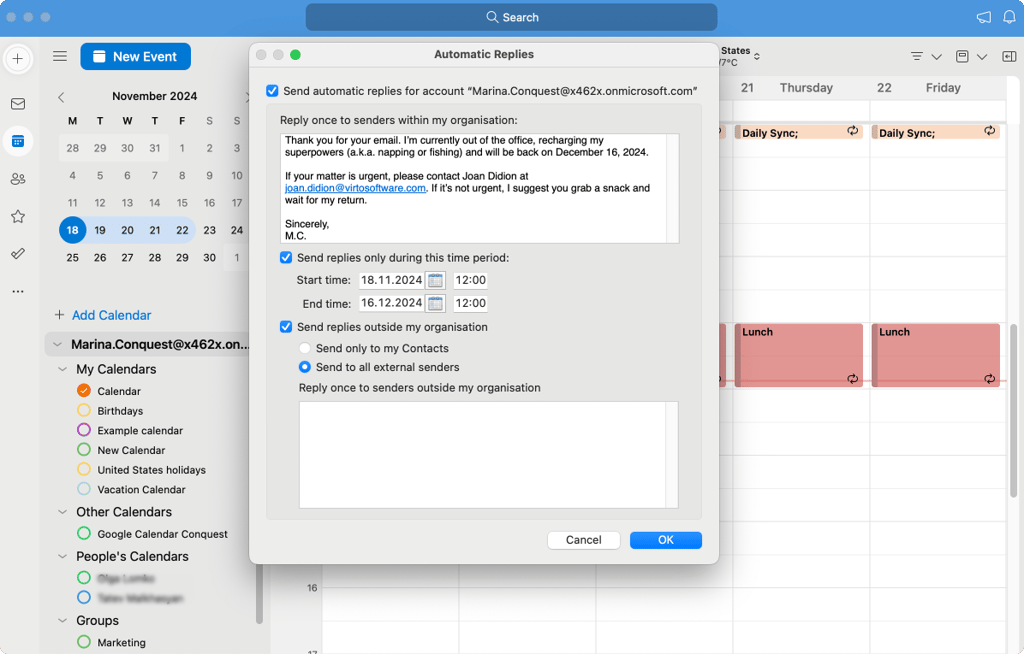The height and width of the screenshot is (654, 1024).
Task: Select November 25 in mini calendar
Action: (x=72, y=257)
